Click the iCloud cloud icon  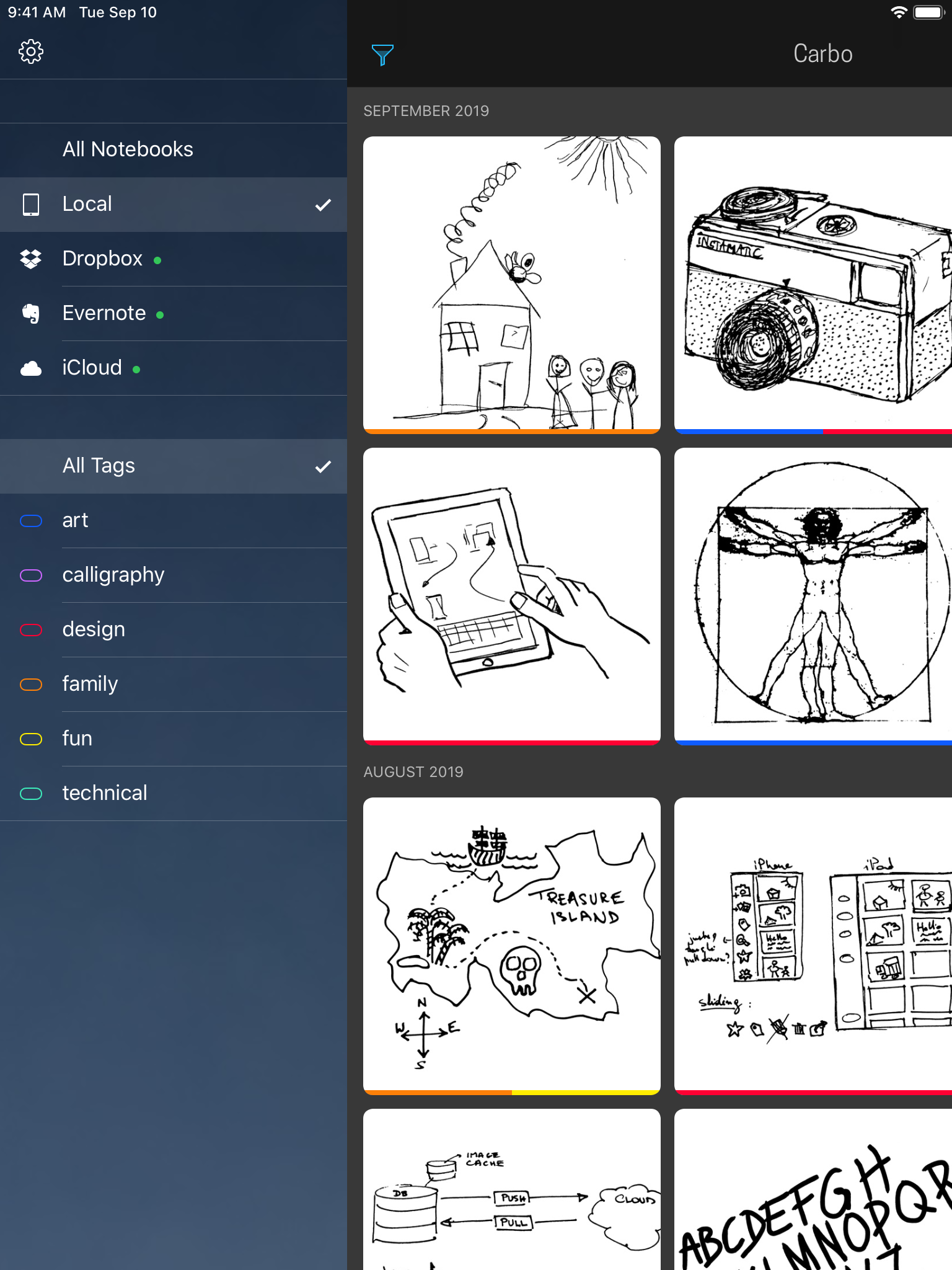pos(31,369)
